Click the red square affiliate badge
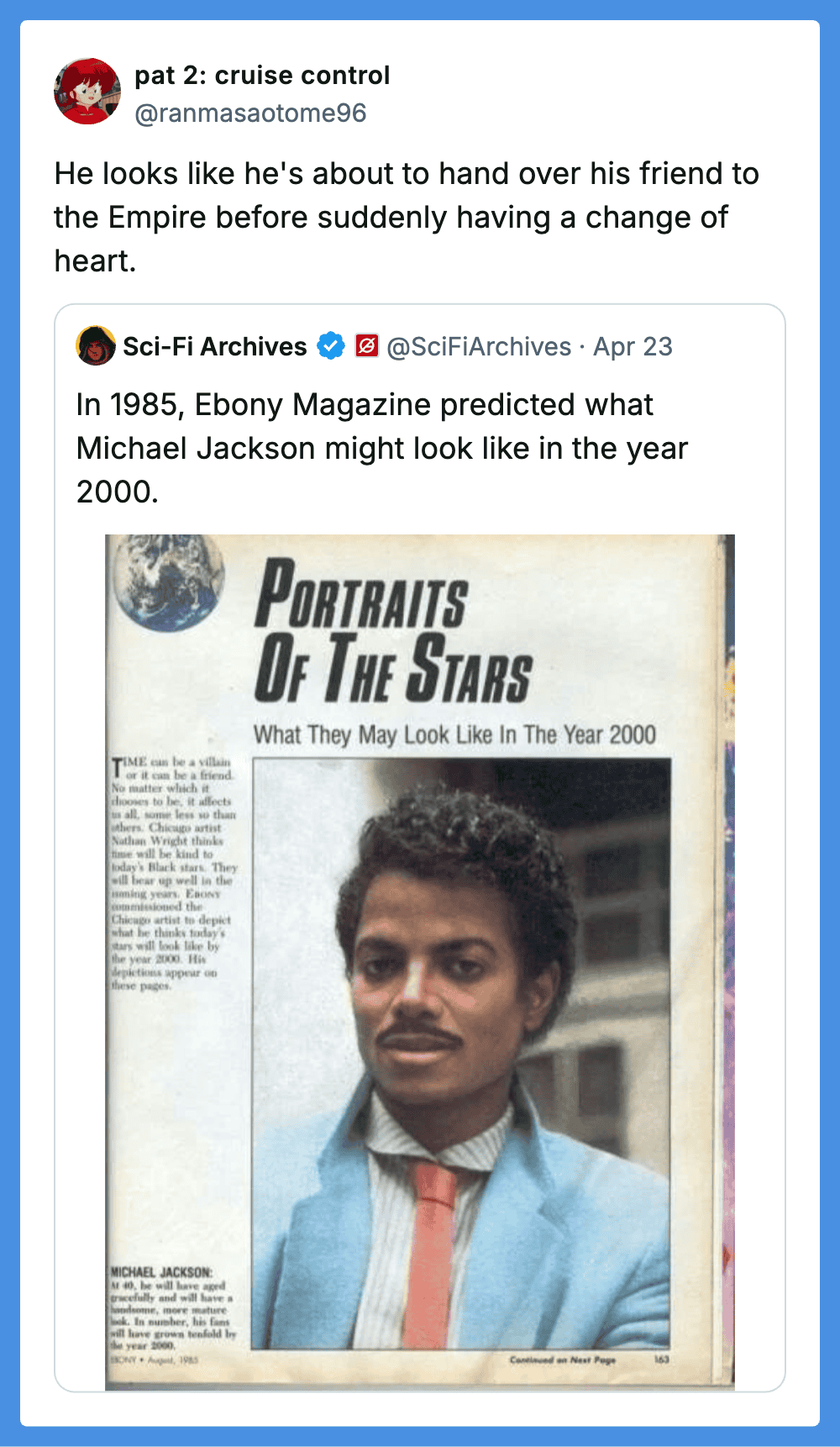Image resolution: width=840 pixels, height=1447 pixels. click(x=367, y=346)
